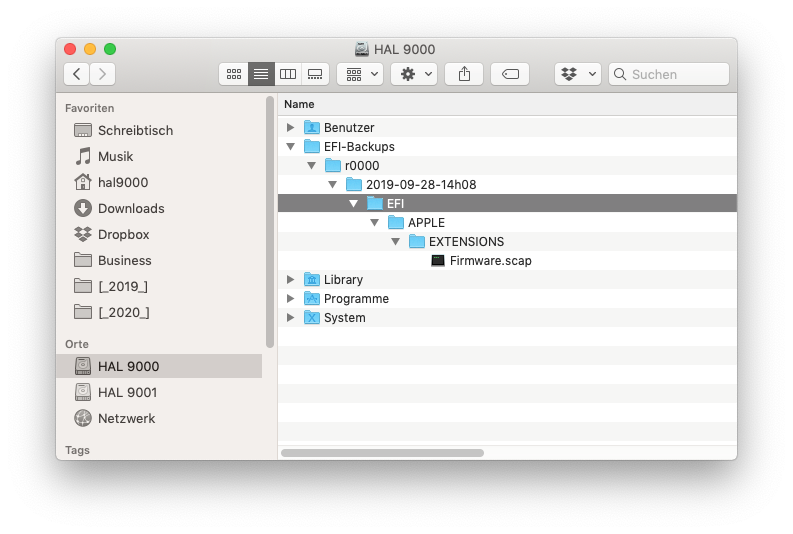Screen dimensions: 793x534
Task: Click the Edit Tags toolbar button
Action: 510,74
